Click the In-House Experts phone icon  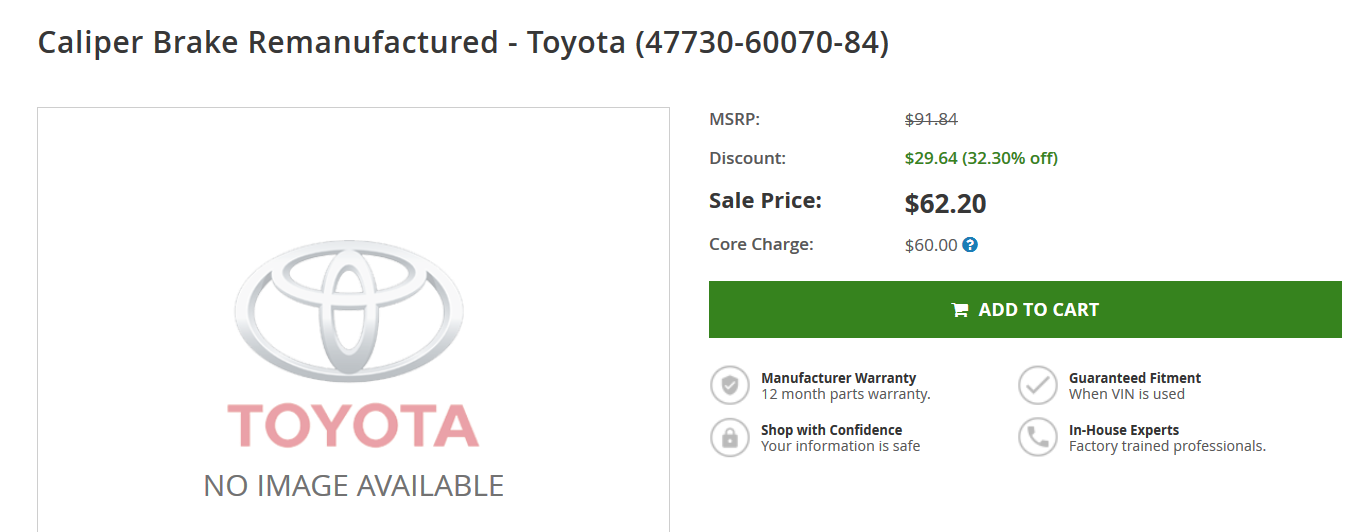click(x=1038, y=437)
